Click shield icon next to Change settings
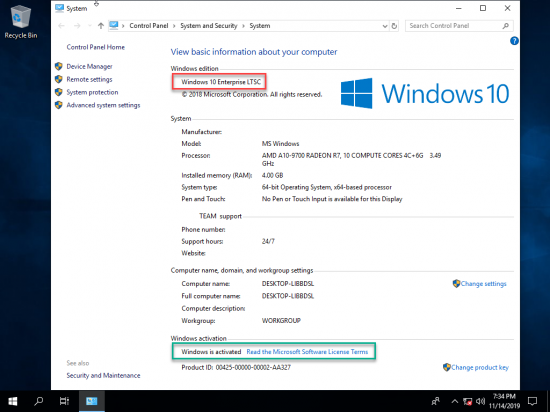 tap(456, 283)
